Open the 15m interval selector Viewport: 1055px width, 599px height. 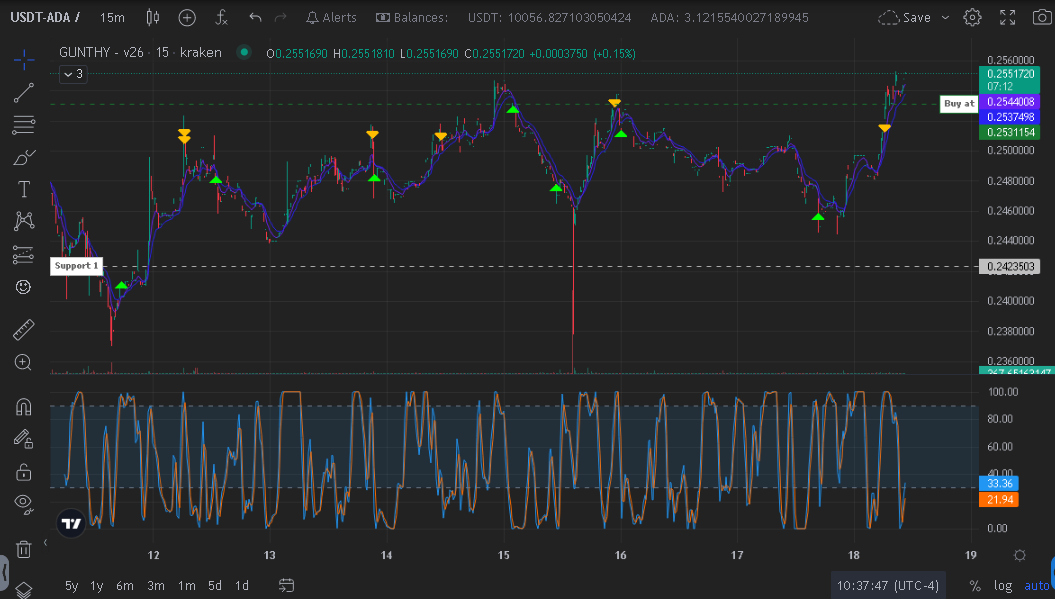click(x=113, y=17)
